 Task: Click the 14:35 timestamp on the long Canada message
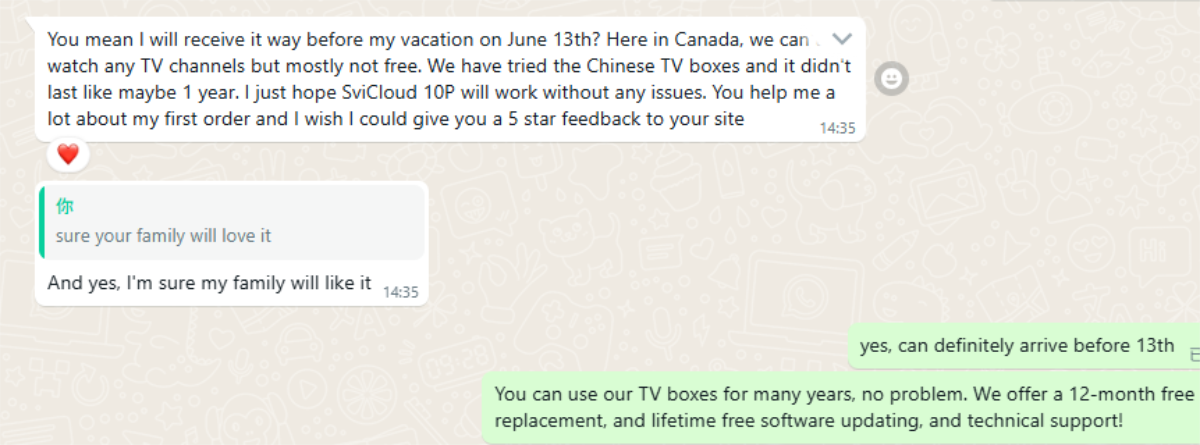pyautogui.click(x=837, y=128)
